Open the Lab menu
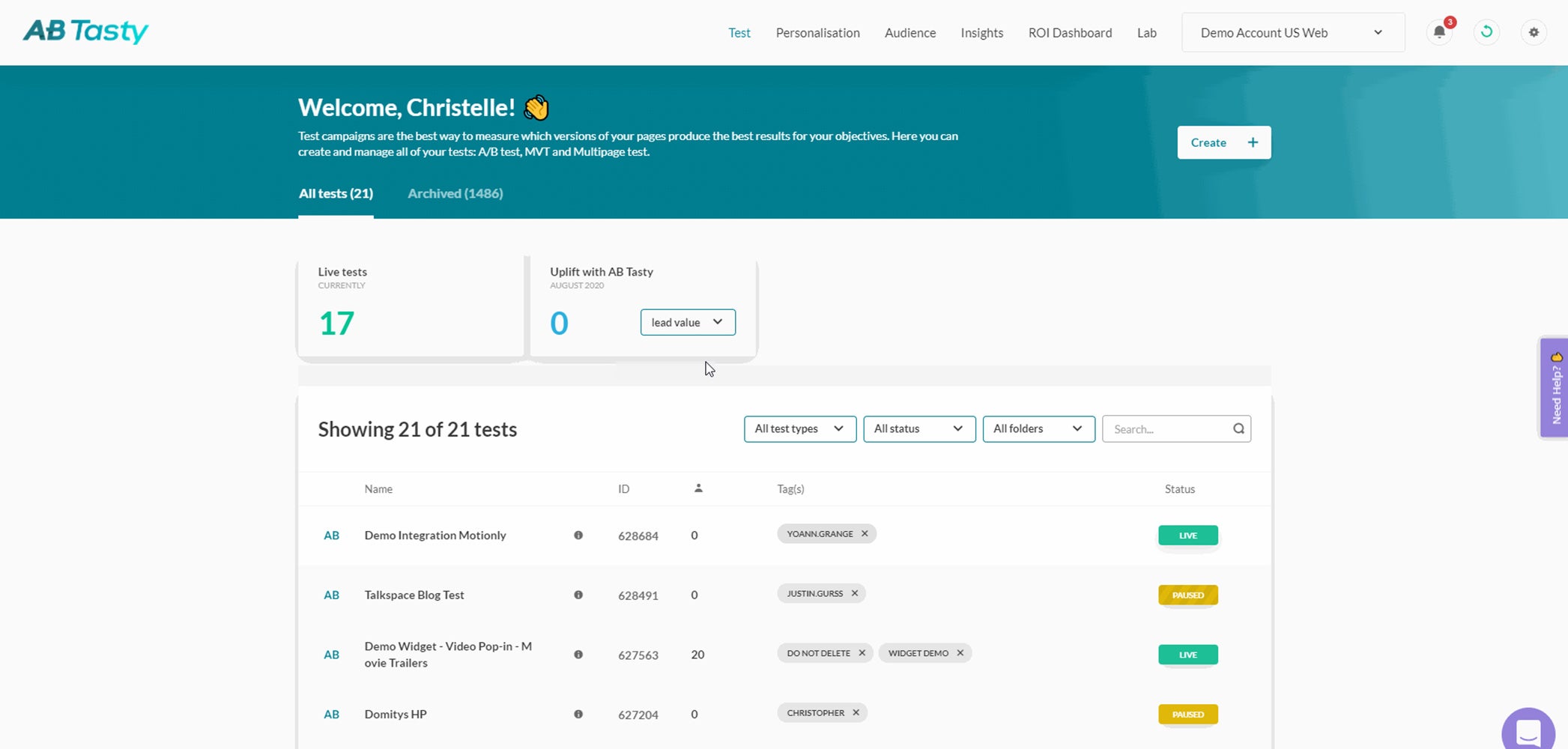Image resolution: width=1568 pixels, height=749 pixels. point(1147,33)
